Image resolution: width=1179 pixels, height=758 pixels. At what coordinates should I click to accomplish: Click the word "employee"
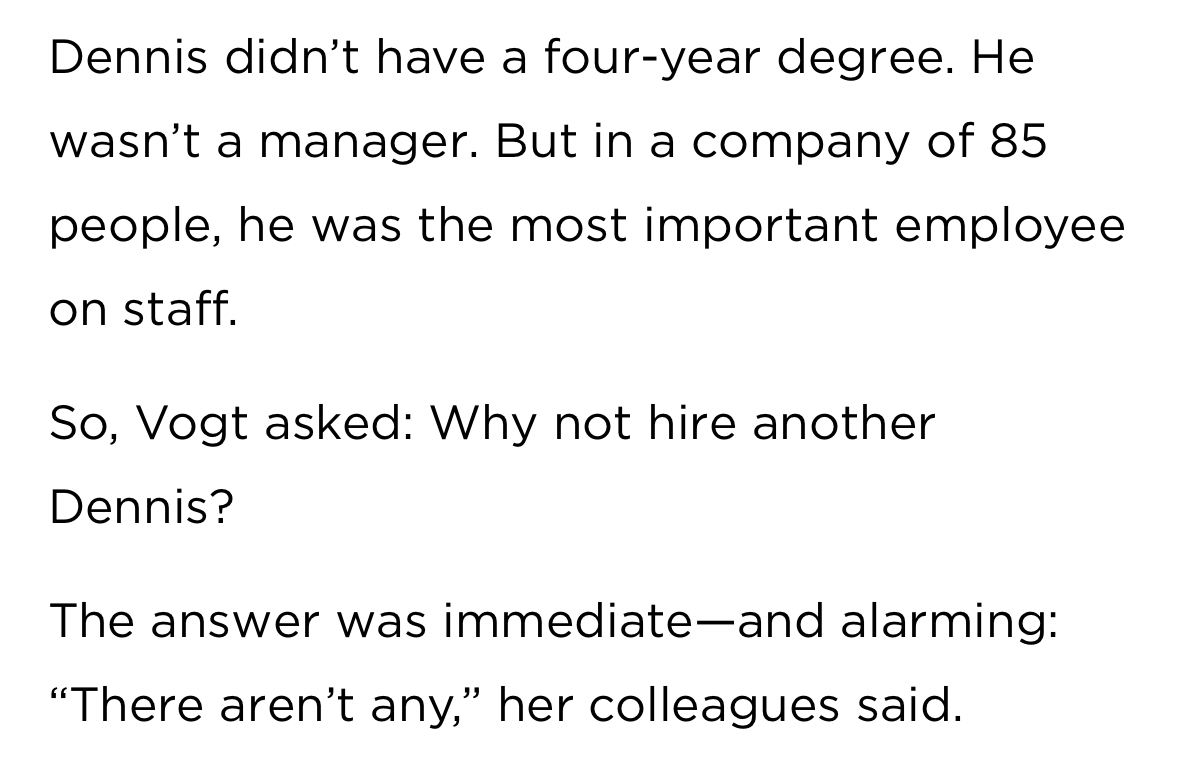point(1010,227)
